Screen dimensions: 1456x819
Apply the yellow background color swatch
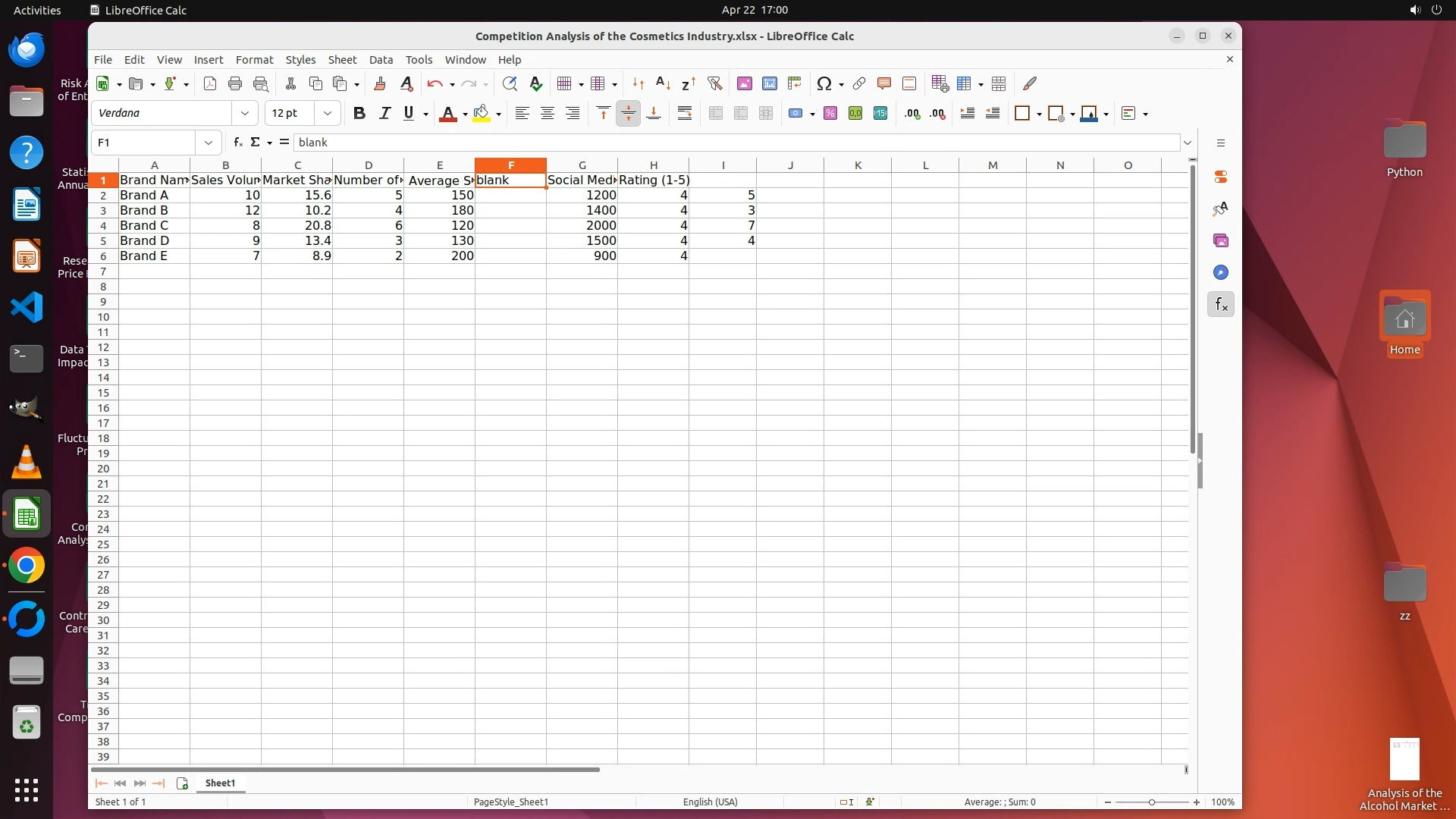(481, 113)
